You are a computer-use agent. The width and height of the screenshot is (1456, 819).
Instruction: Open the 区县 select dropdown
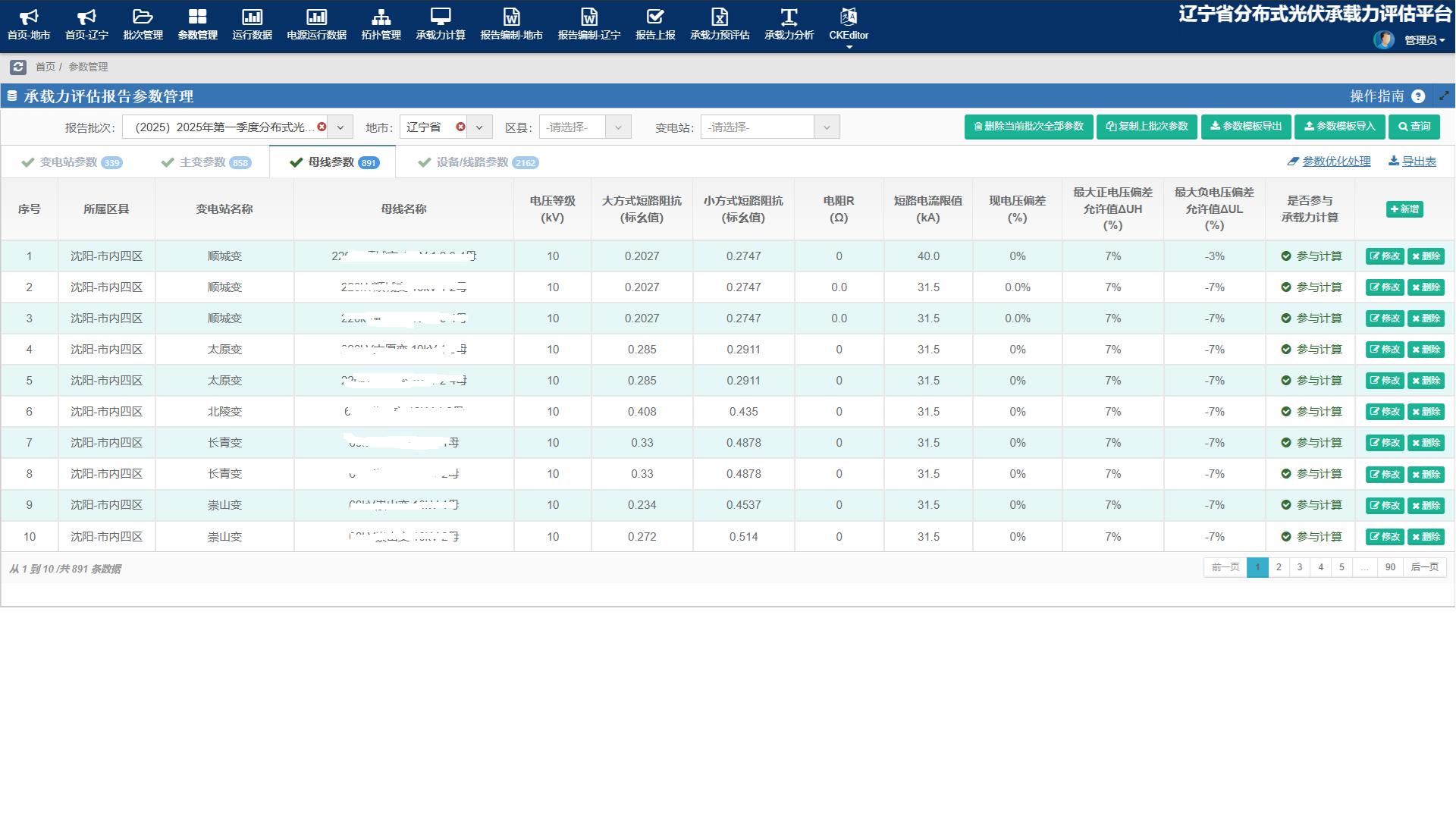click(585, 127)
